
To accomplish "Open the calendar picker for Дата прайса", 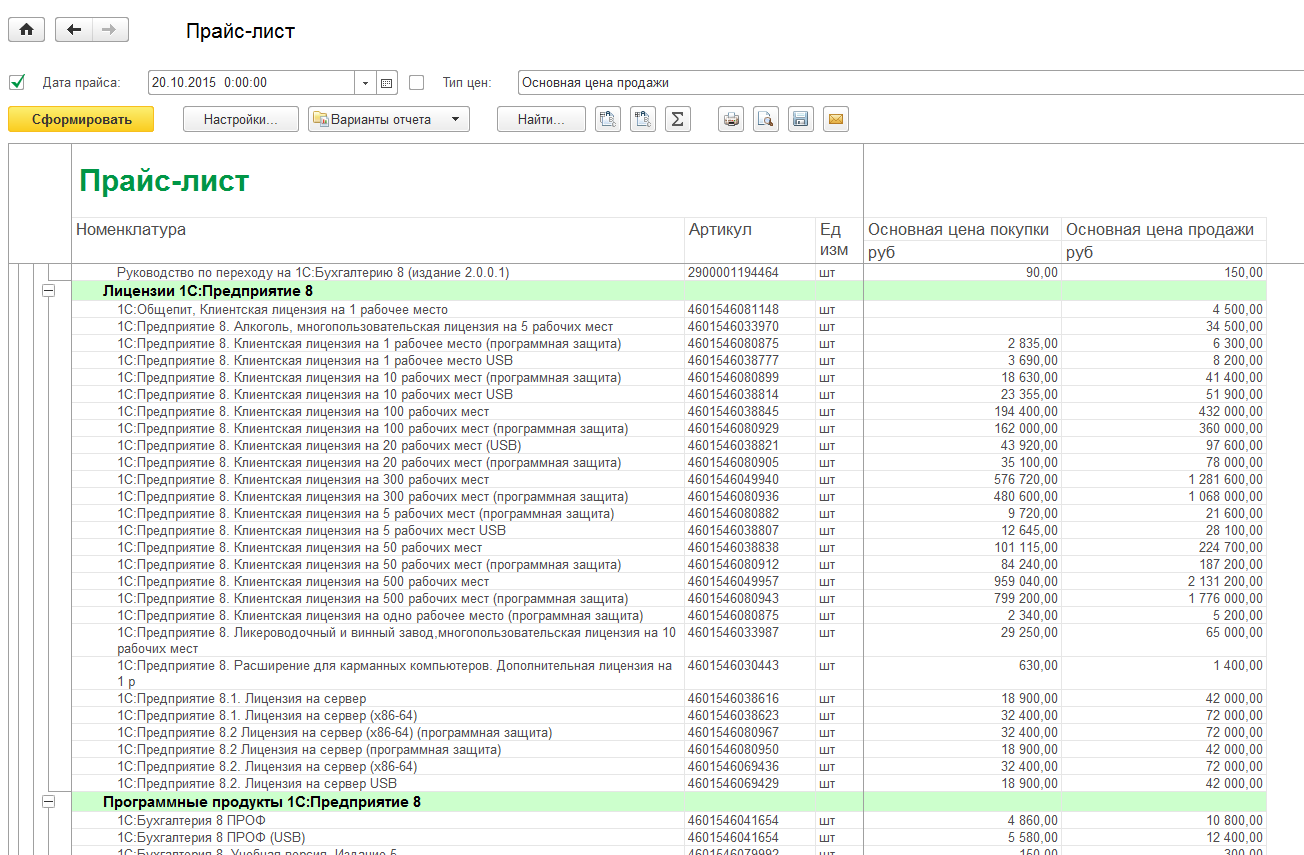I will click(x=388, y=83).
